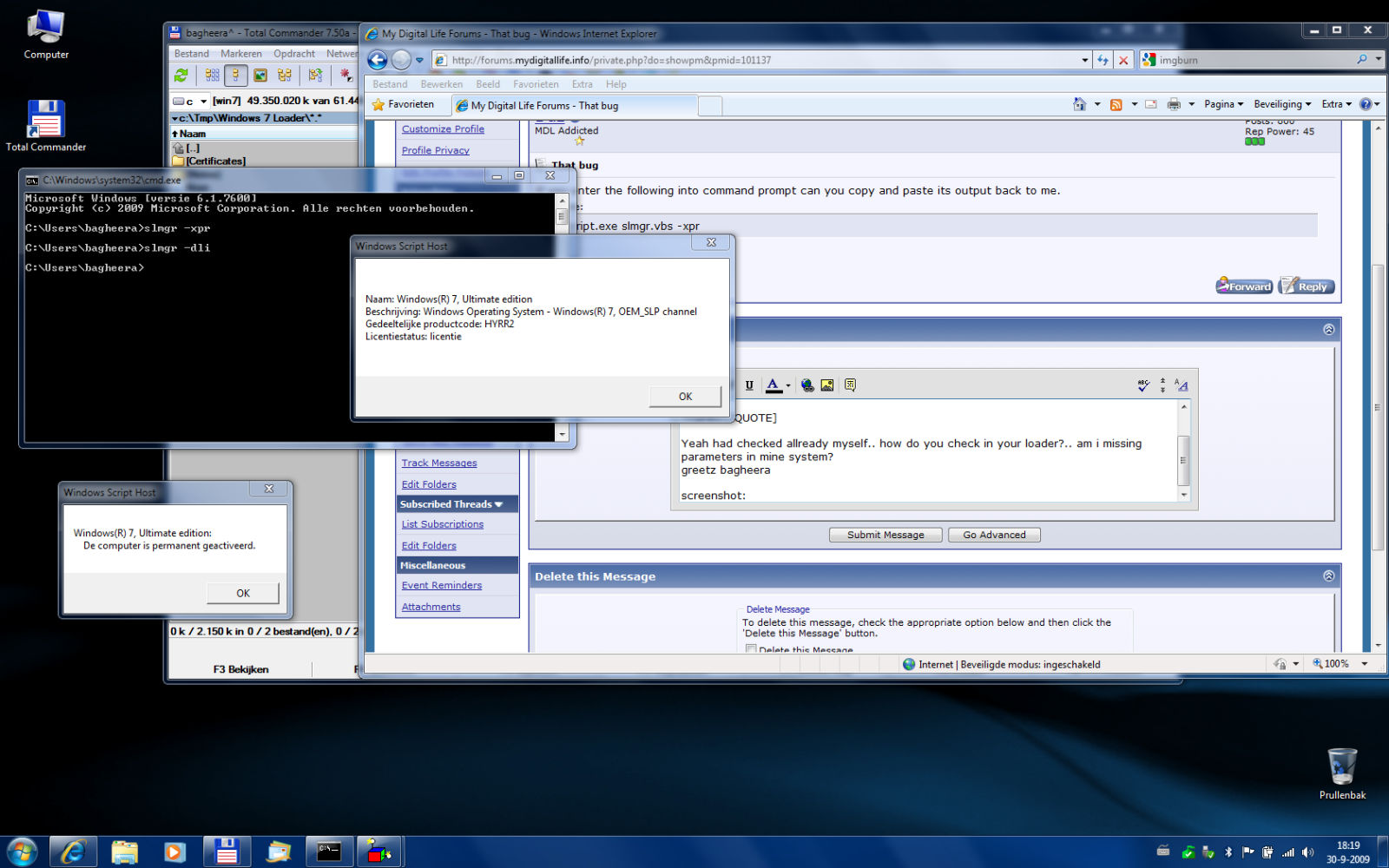
Task: Click the magnifier search icon in IE search box
Action: click(1361, 60)
